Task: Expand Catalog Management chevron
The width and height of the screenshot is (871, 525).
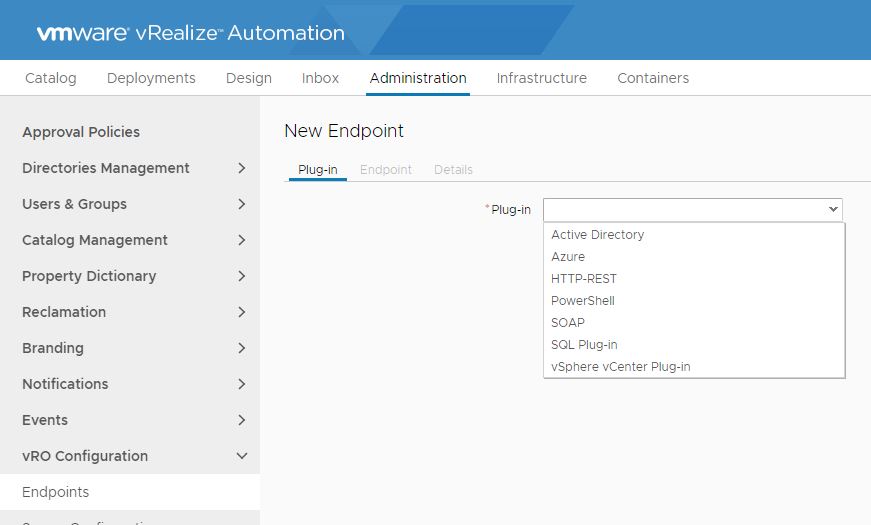Action: 242,240
